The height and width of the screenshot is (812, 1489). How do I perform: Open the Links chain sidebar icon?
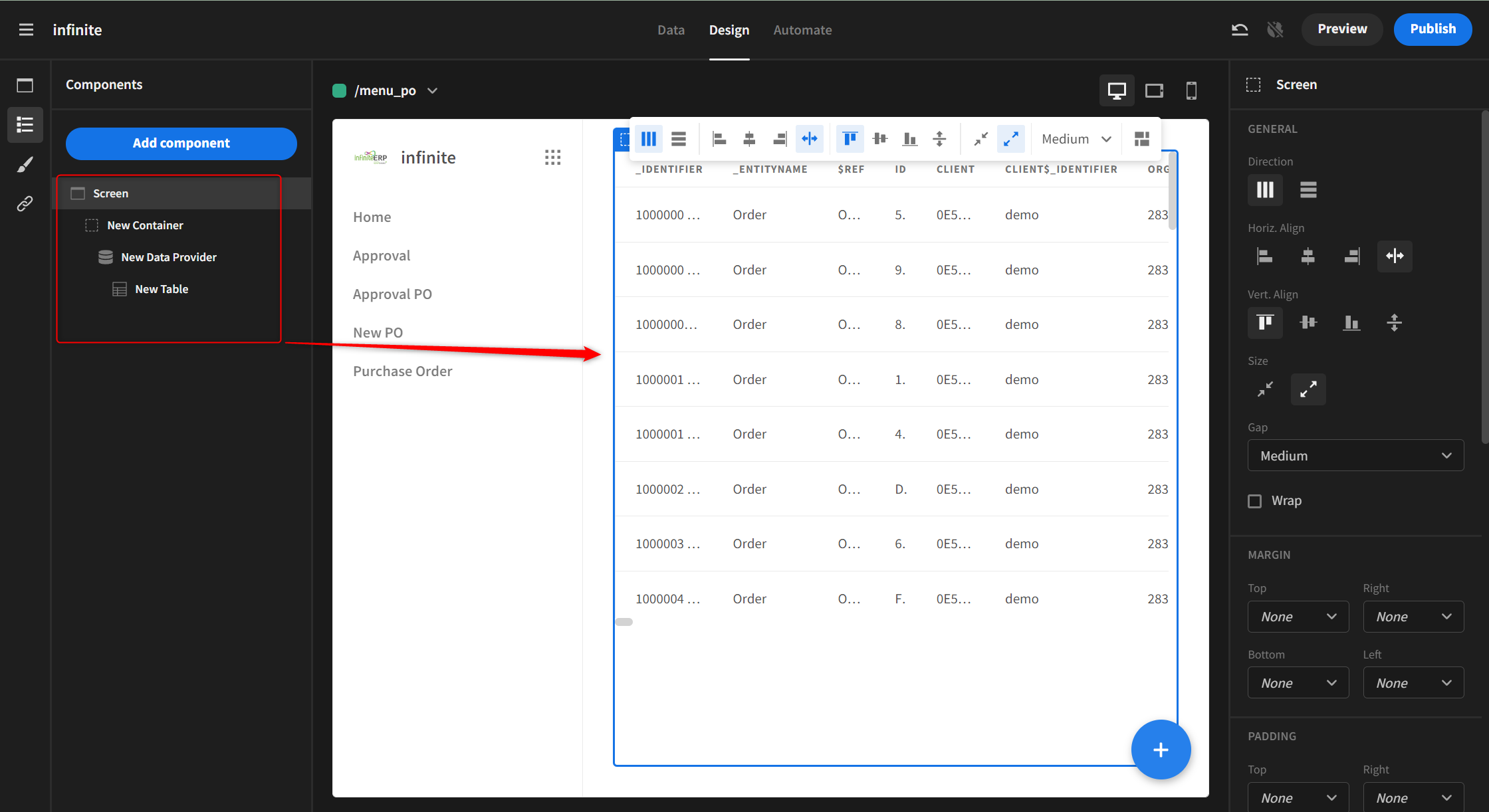tap(25, 203)
